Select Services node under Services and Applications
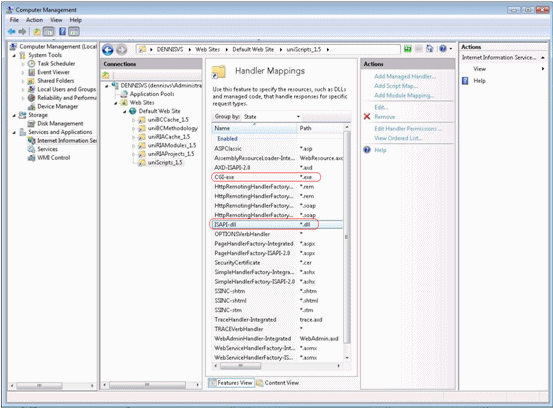Viewport: 553px width, 408px height. [47, 149]
